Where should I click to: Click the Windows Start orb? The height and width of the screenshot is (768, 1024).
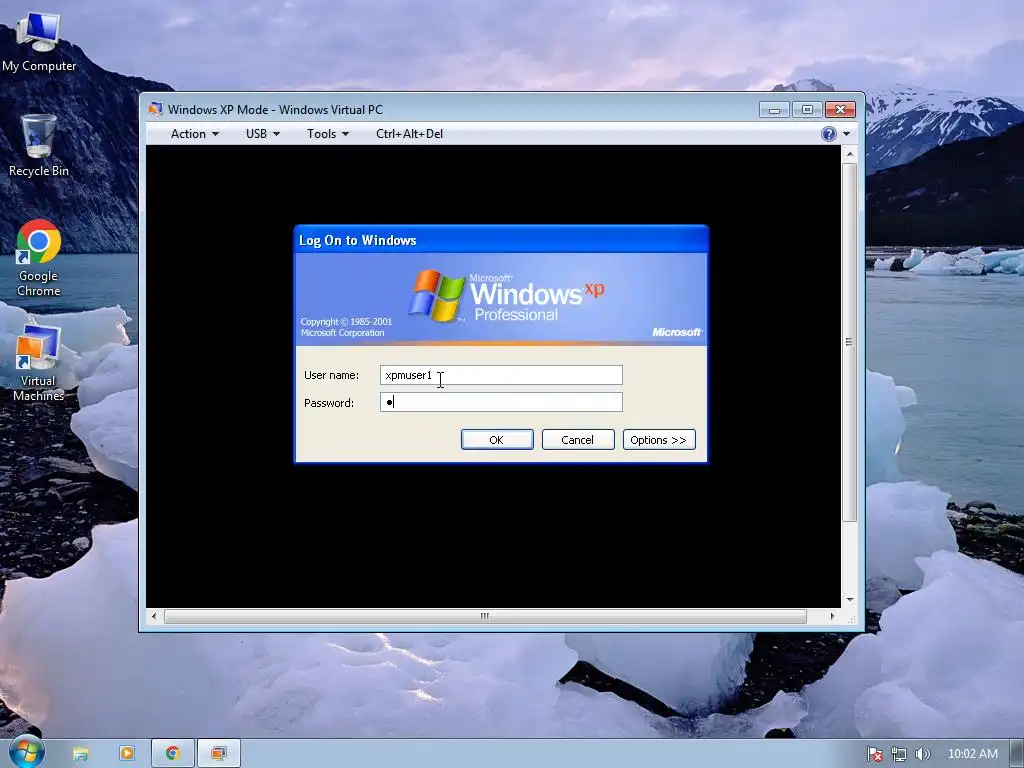(27, 753)
